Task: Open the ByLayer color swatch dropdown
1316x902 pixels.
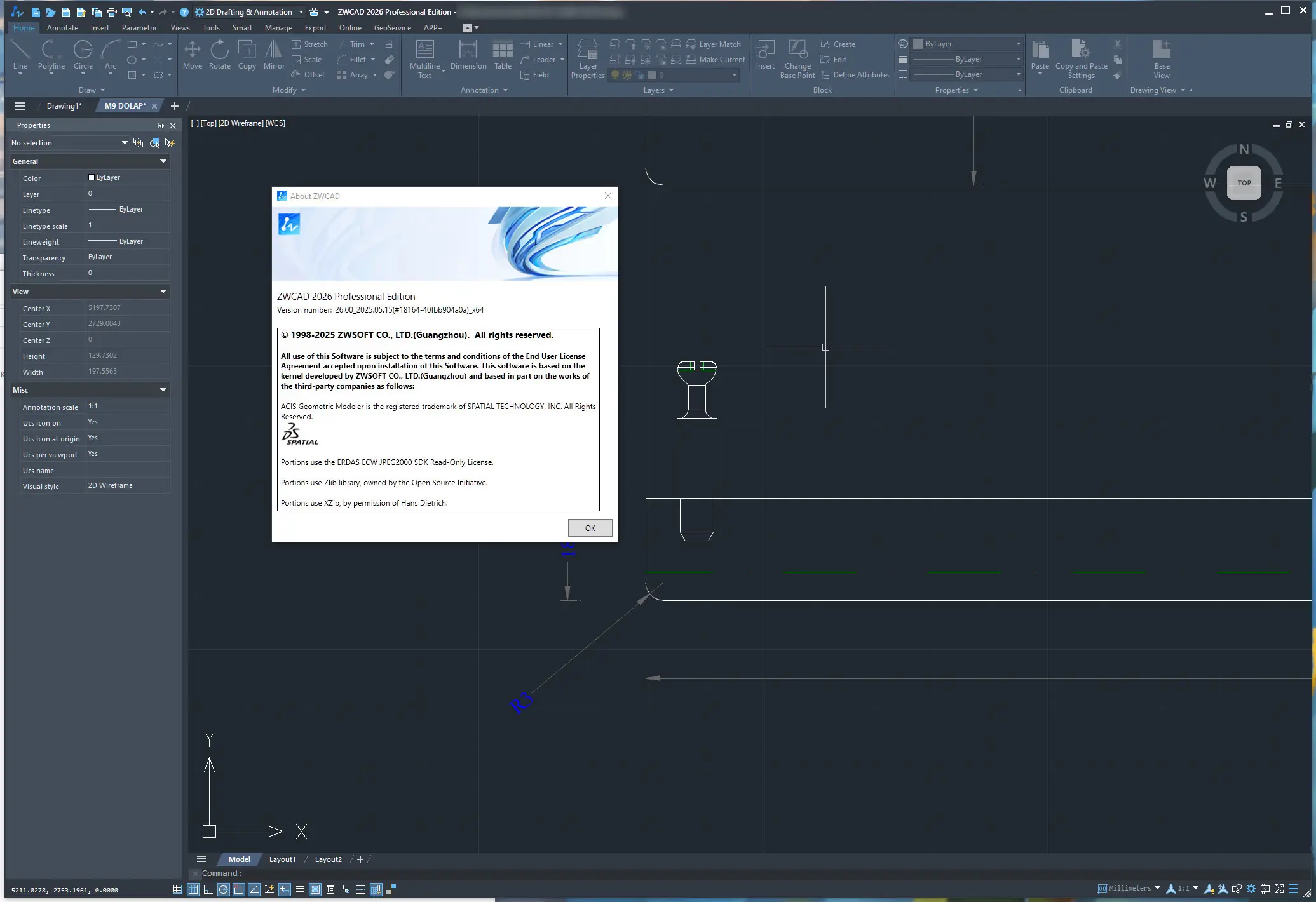Action: click(x=1018, y=44)
